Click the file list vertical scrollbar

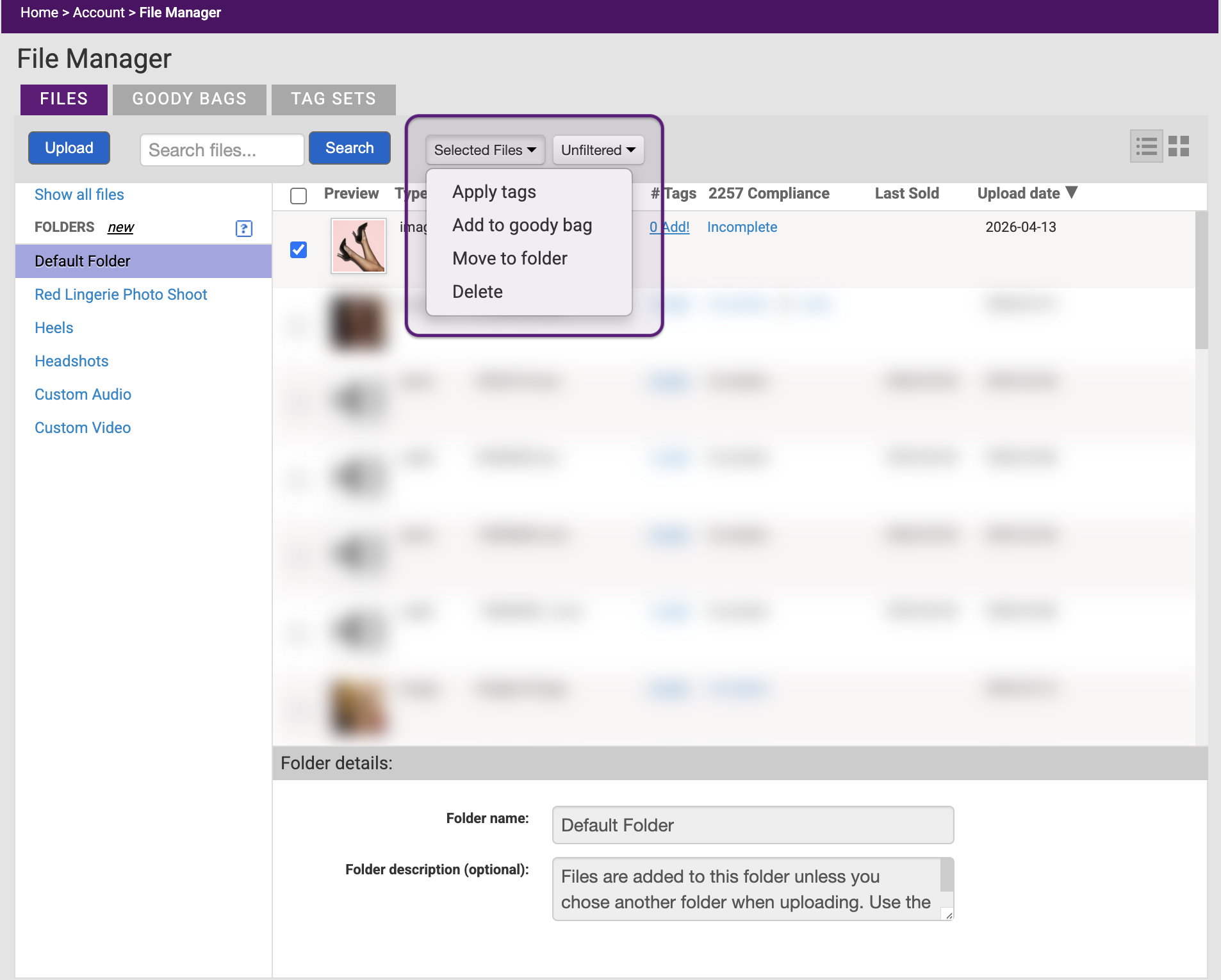(x=1202, y=280)
